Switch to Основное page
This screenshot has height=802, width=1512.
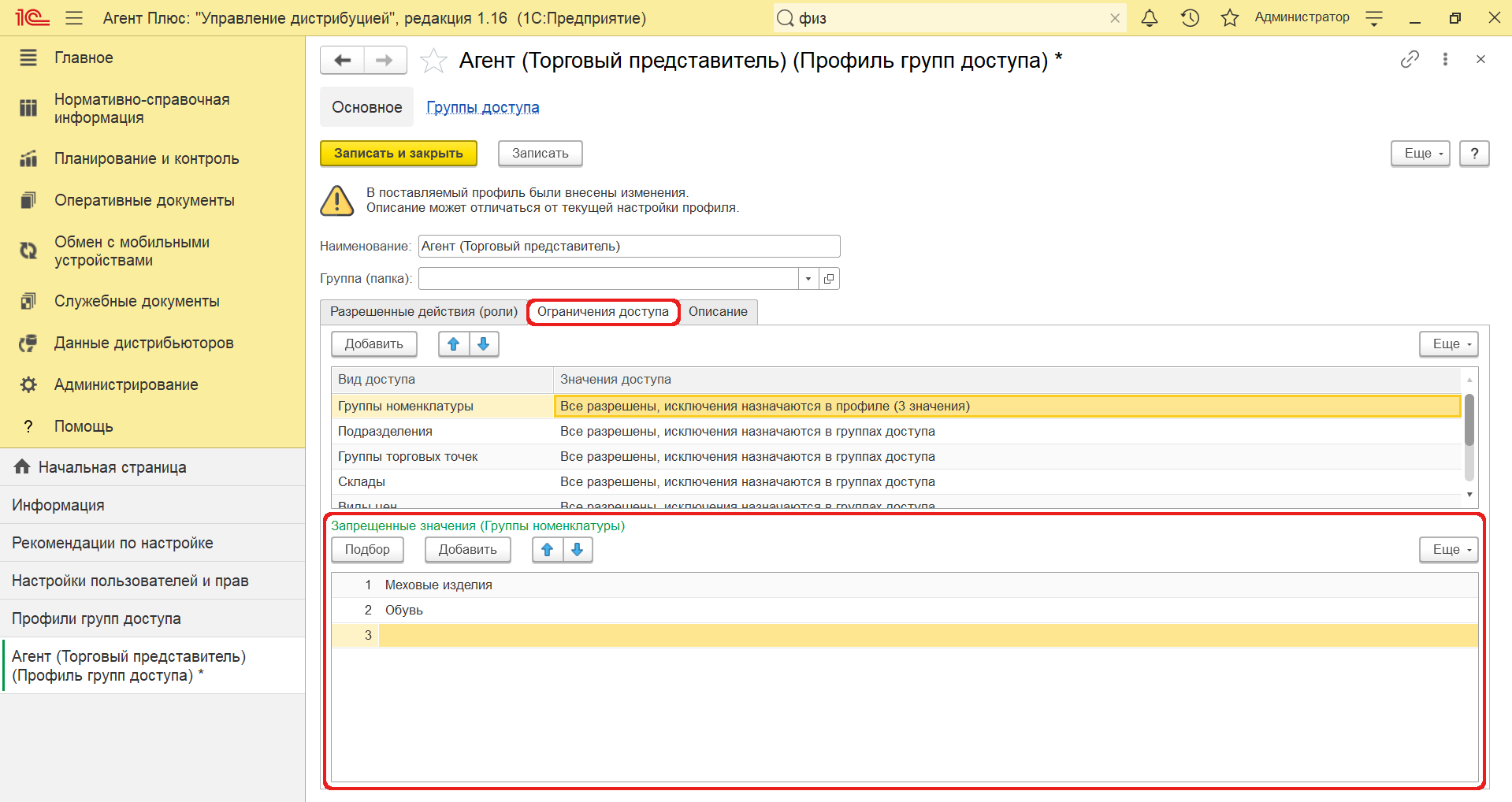tap(366, 107)
